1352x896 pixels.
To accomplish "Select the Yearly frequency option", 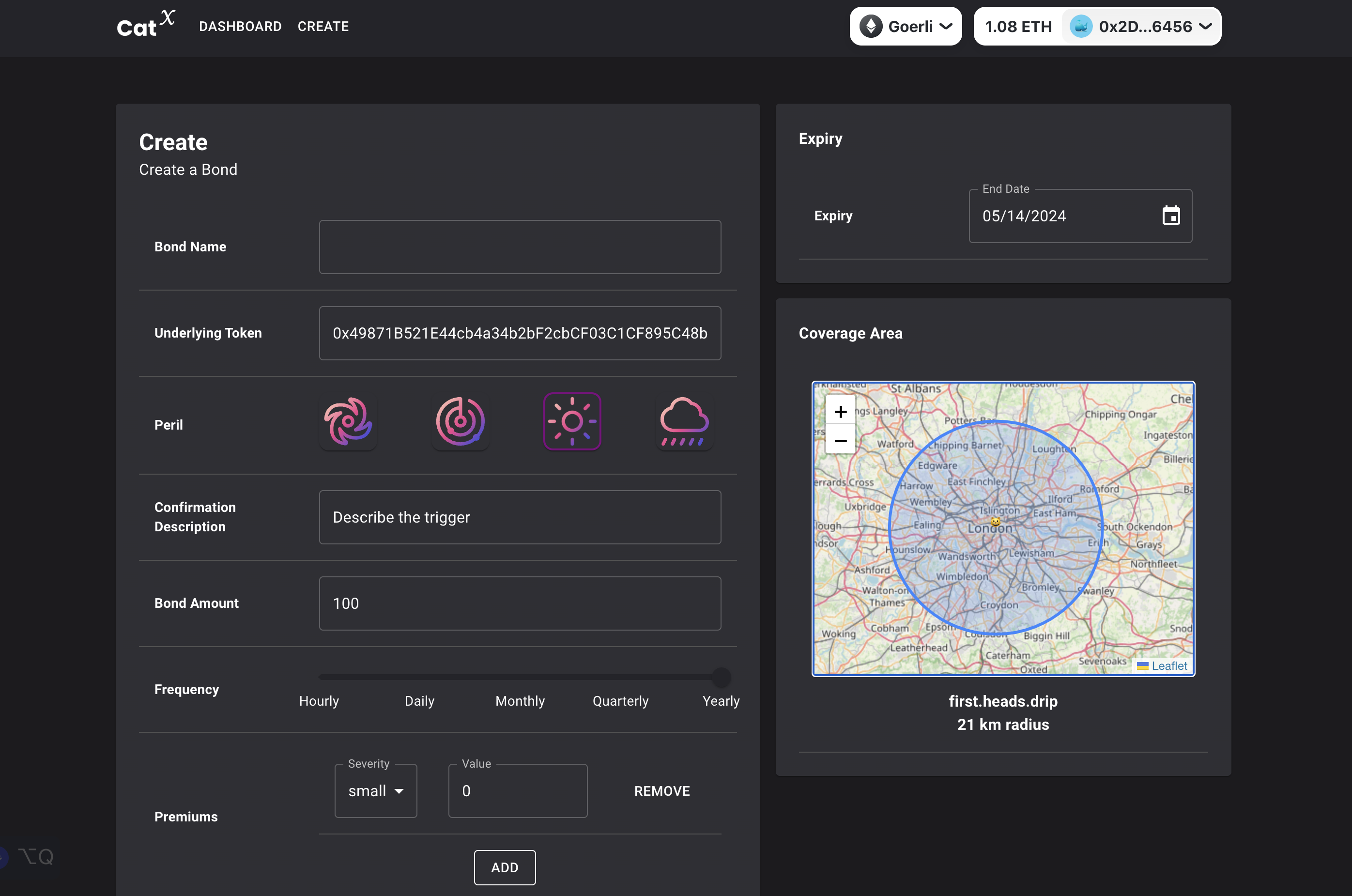I will pyautogui.click(x=721, y=700).
